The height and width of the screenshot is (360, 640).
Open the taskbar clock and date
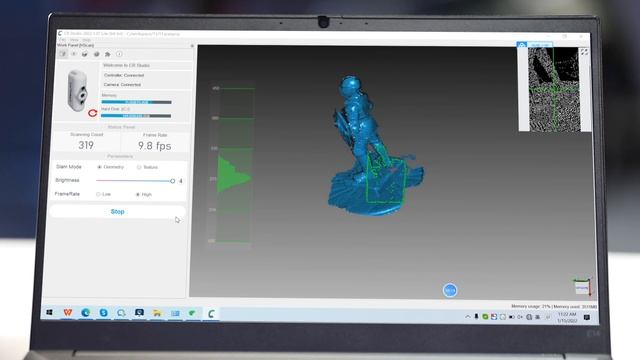tap(567, 318)
